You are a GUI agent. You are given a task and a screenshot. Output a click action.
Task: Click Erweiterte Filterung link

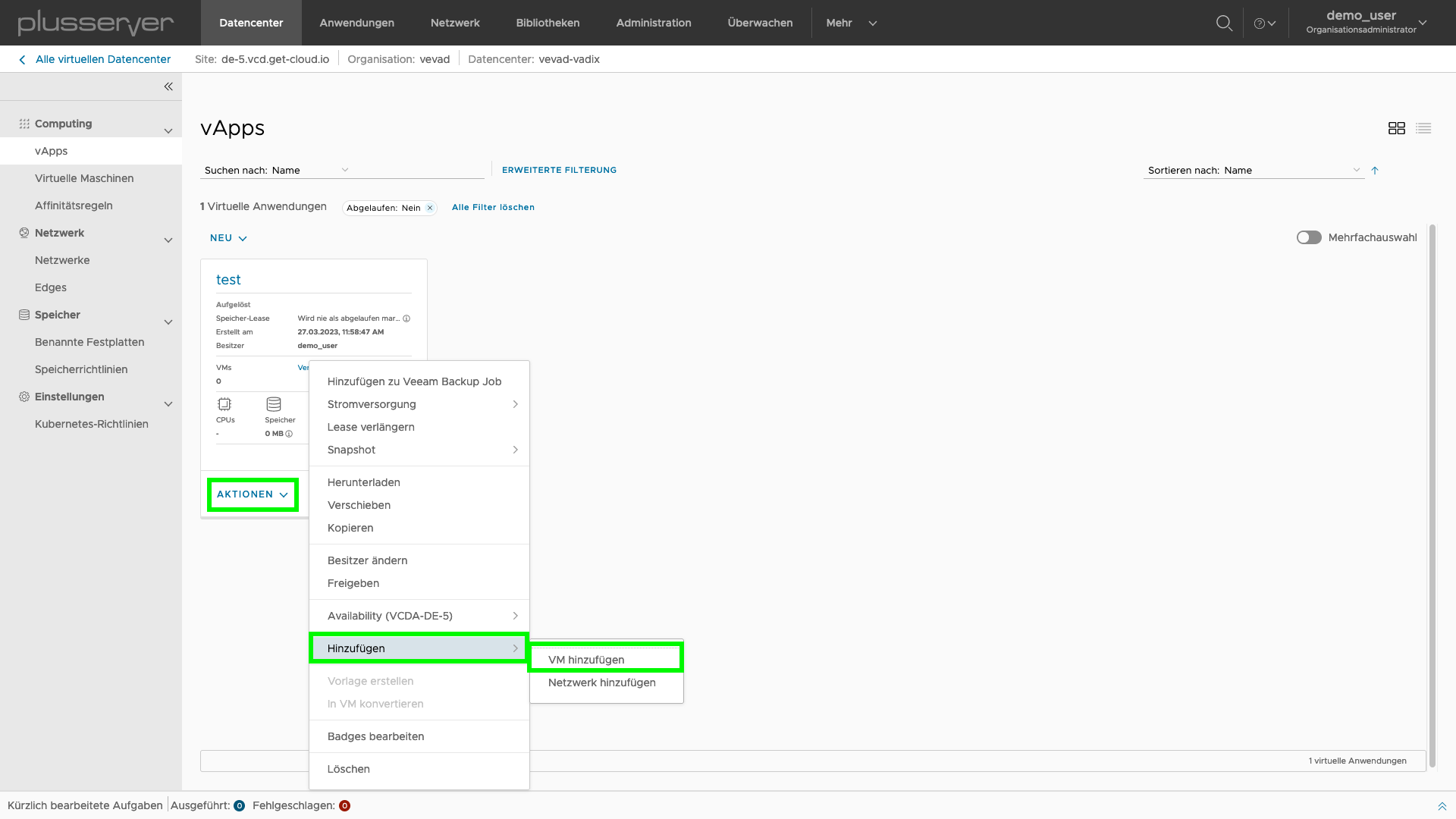point(559,169)
